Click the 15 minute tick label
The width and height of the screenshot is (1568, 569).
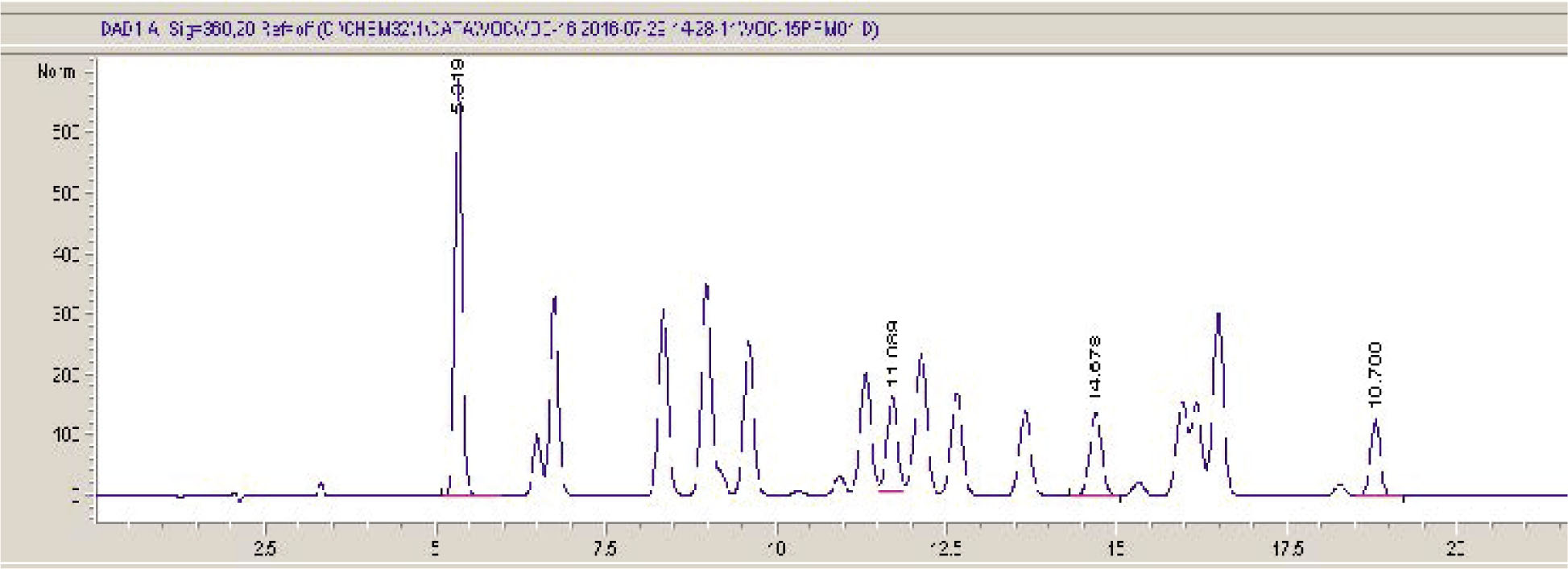click(1115, 549)
